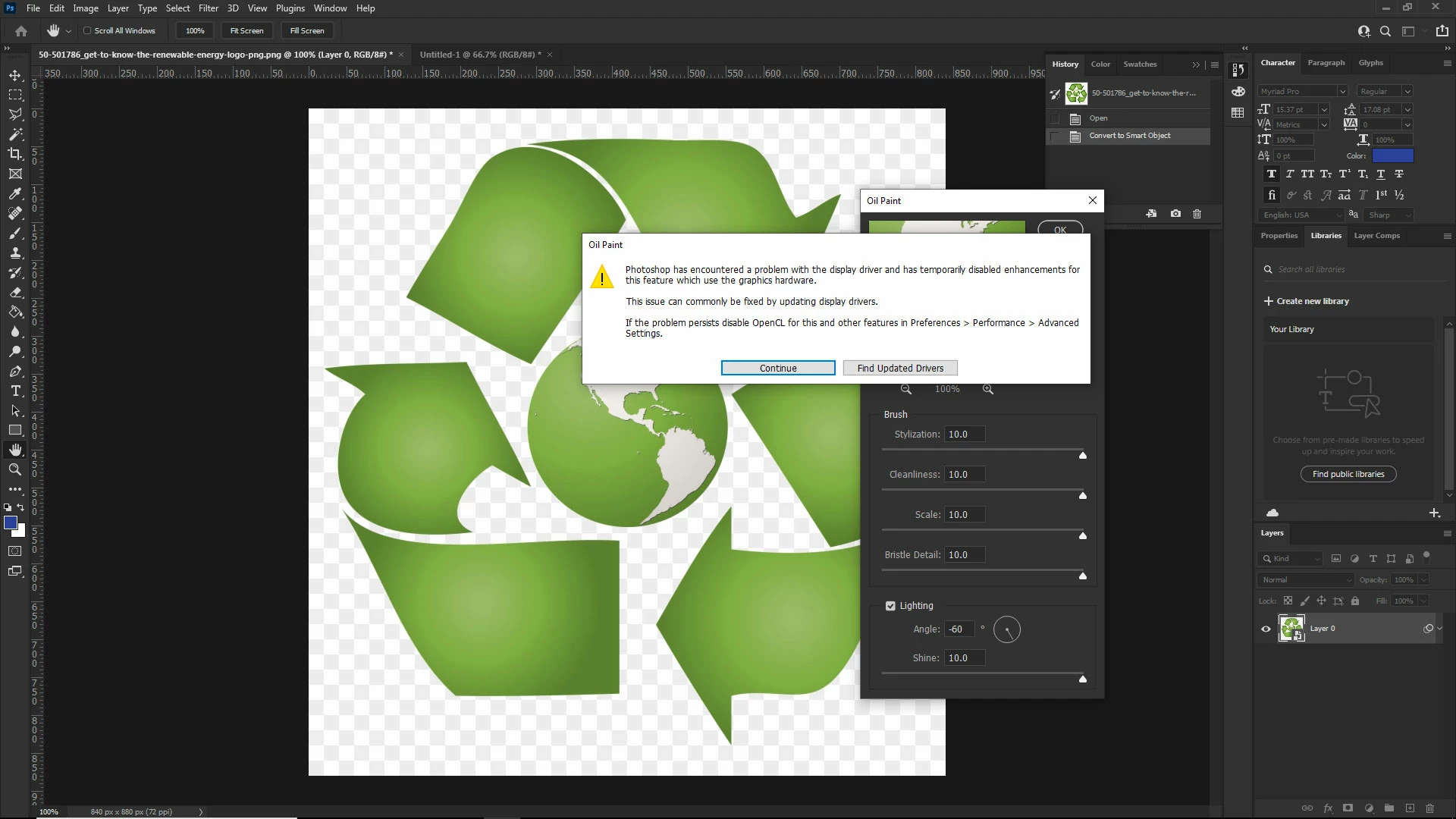Switch to the Swatches tab
Viewport: 1456px width, 819px height.
tap(1139, 64)
